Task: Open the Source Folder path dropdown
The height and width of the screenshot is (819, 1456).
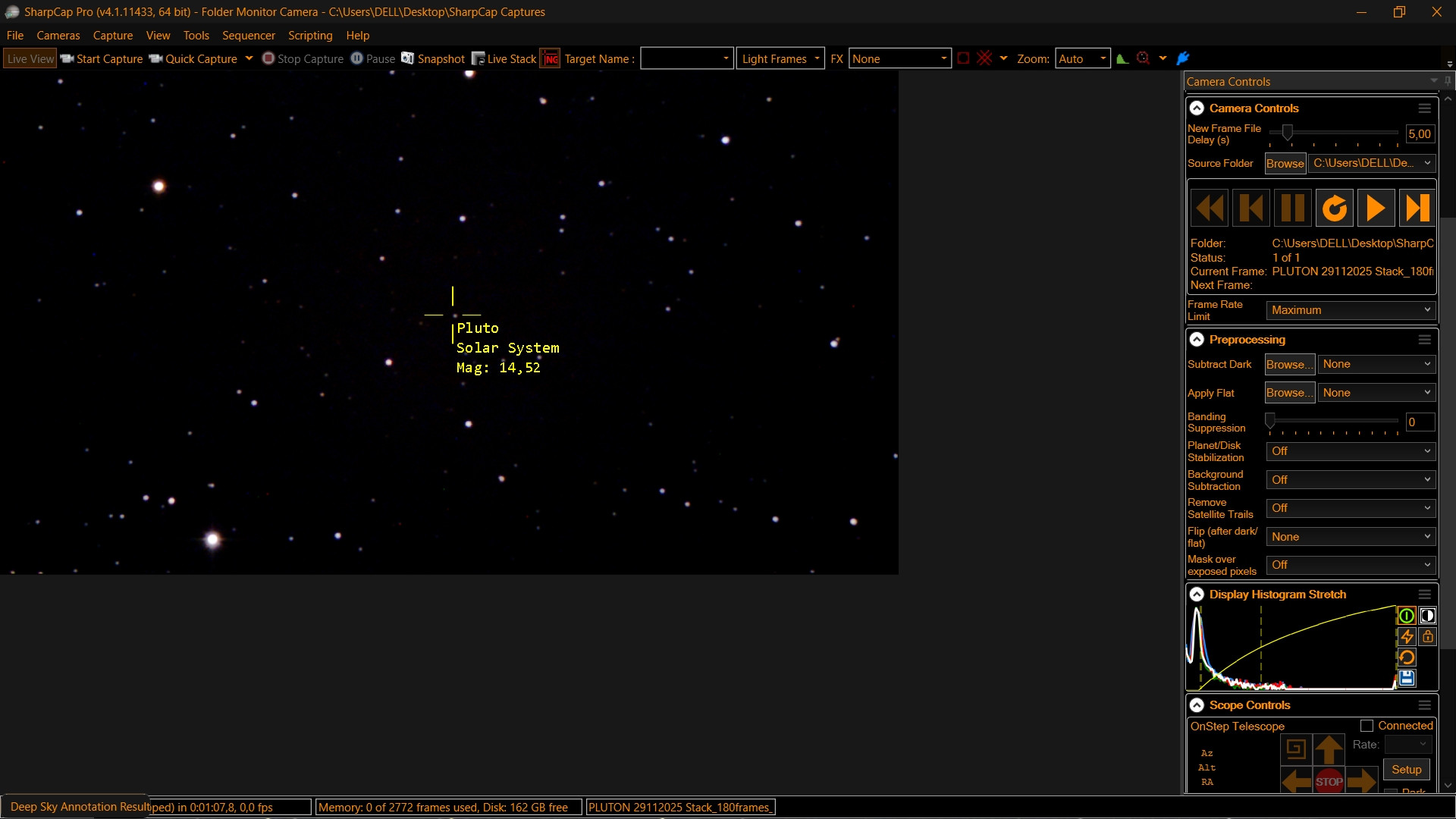Action: pos(1373,163)
